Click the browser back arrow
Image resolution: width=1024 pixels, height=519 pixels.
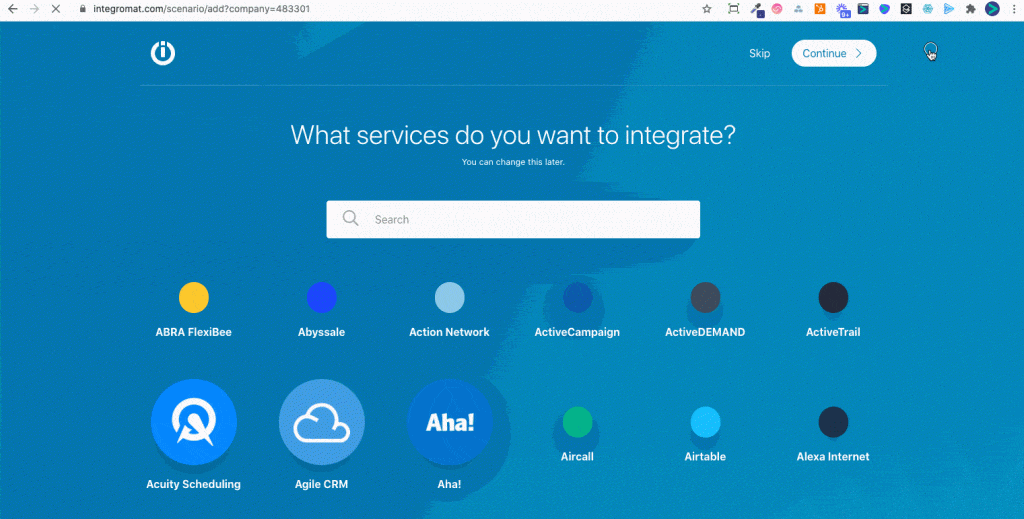click(x=12, y=9)
